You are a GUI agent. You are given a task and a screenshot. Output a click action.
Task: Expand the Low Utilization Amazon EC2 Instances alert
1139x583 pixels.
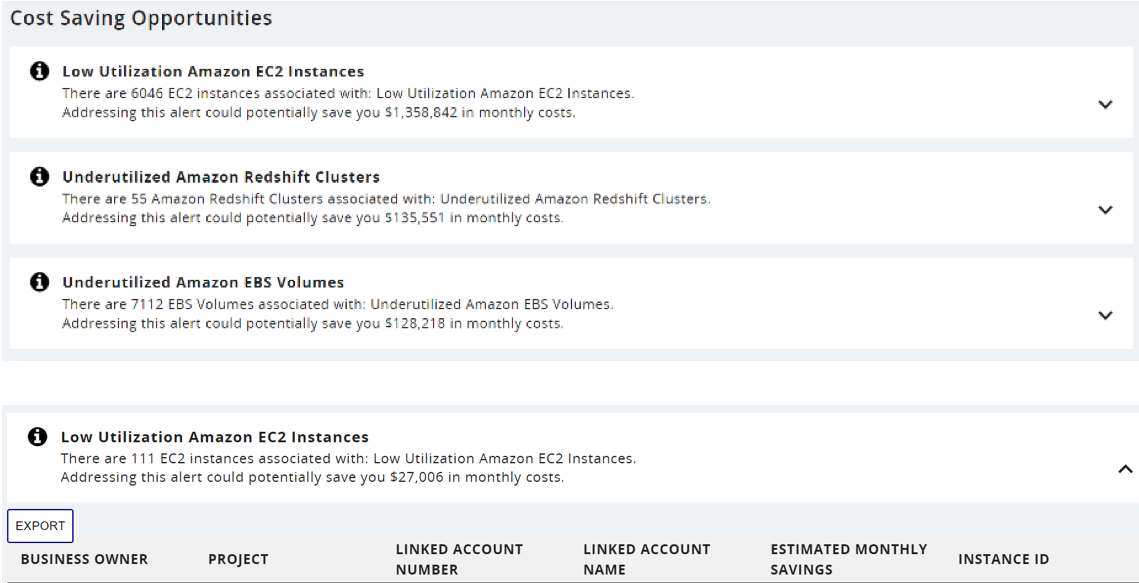pos(1105,102)
